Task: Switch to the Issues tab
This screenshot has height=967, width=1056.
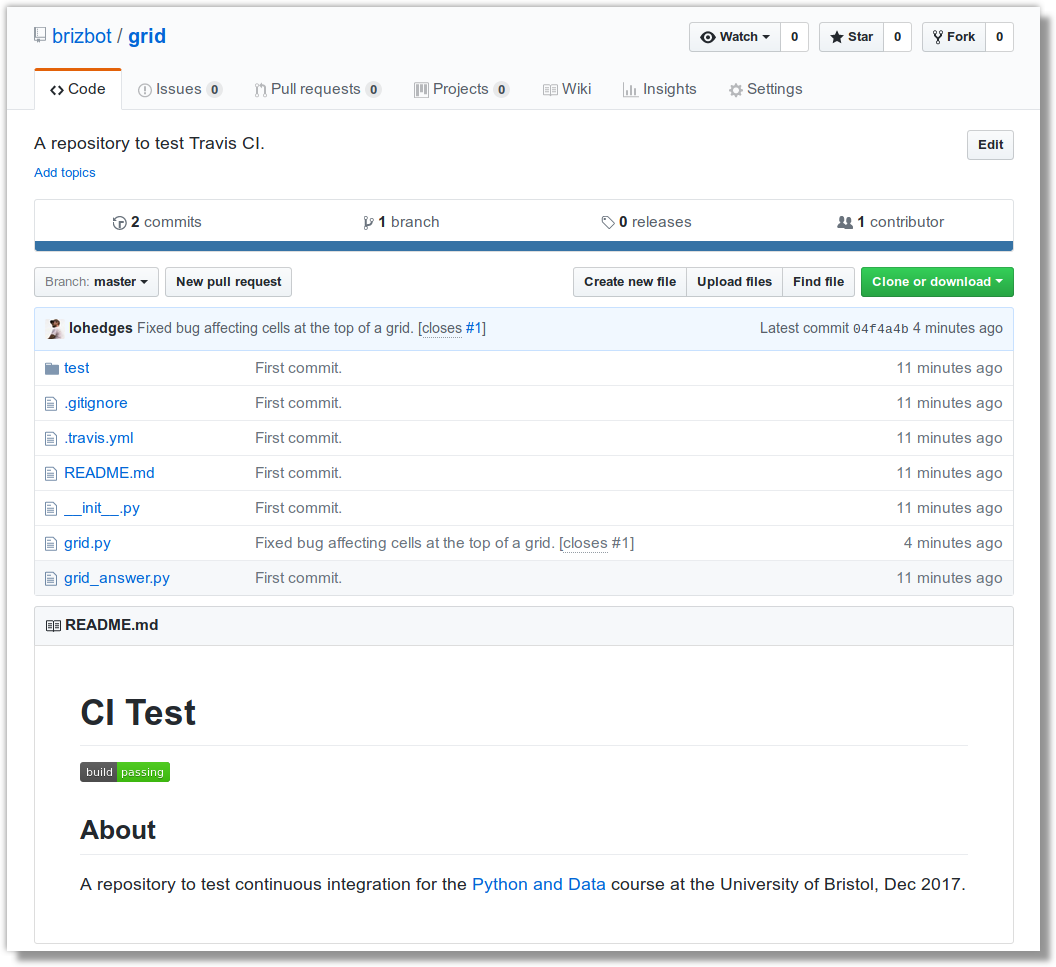Action: click(179, 90)
